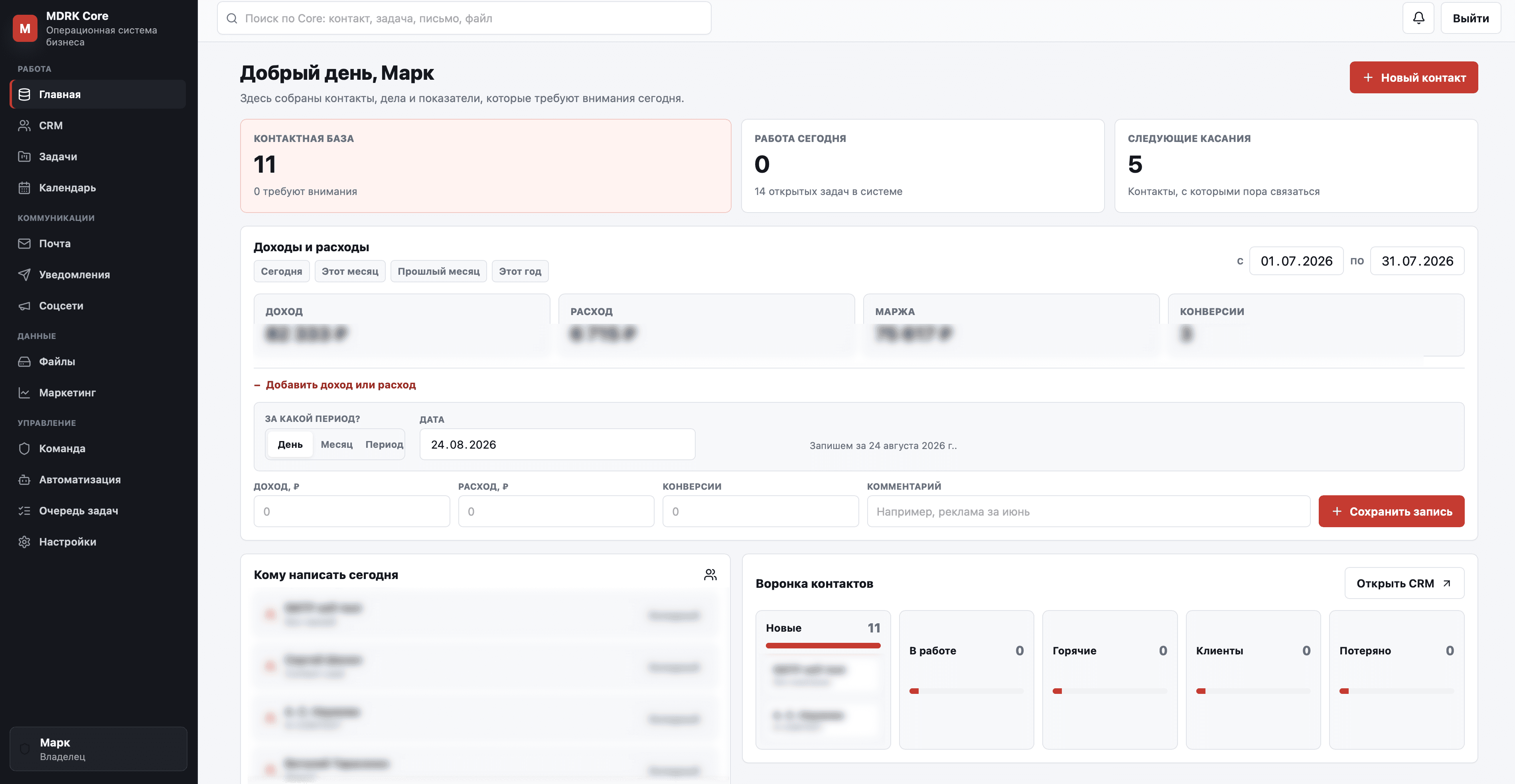The image size is (1515, 784).
Task: Click the Соцсети megaphone icon
Action: [24, 306]
